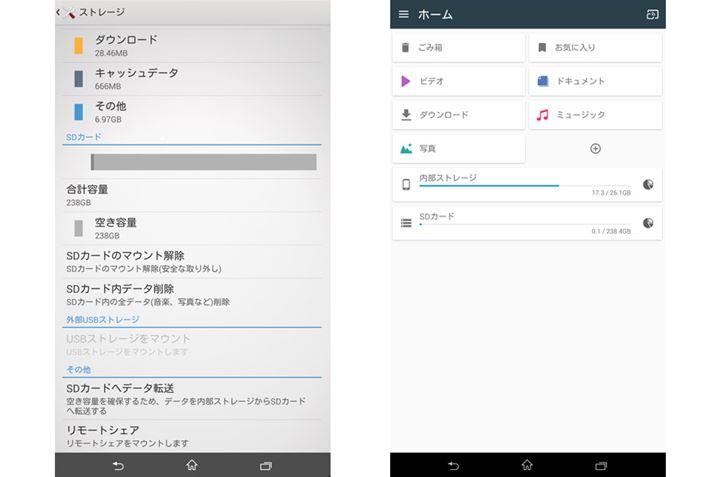Tap the cast screen icon in Home header
The height and width of the screenshot is (477, 715).
click(x=652, y=15)
